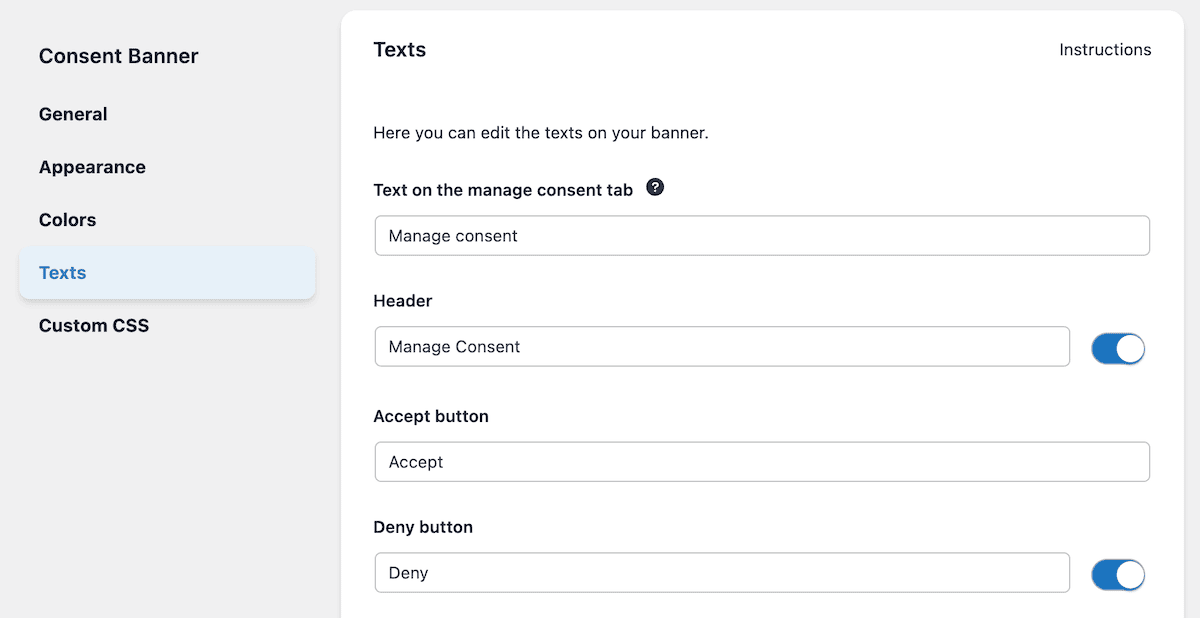Open the General settings section

pos(73,114)
